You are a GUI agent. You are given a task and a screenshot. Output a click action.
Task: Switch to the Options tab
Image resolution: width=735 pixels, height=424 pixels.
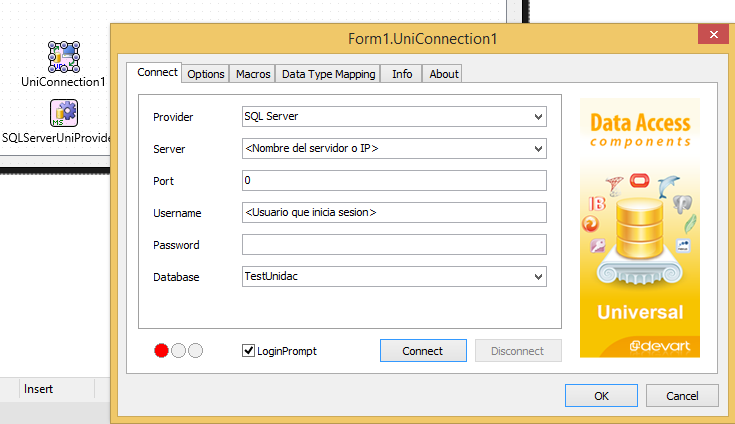pos(206,74)
